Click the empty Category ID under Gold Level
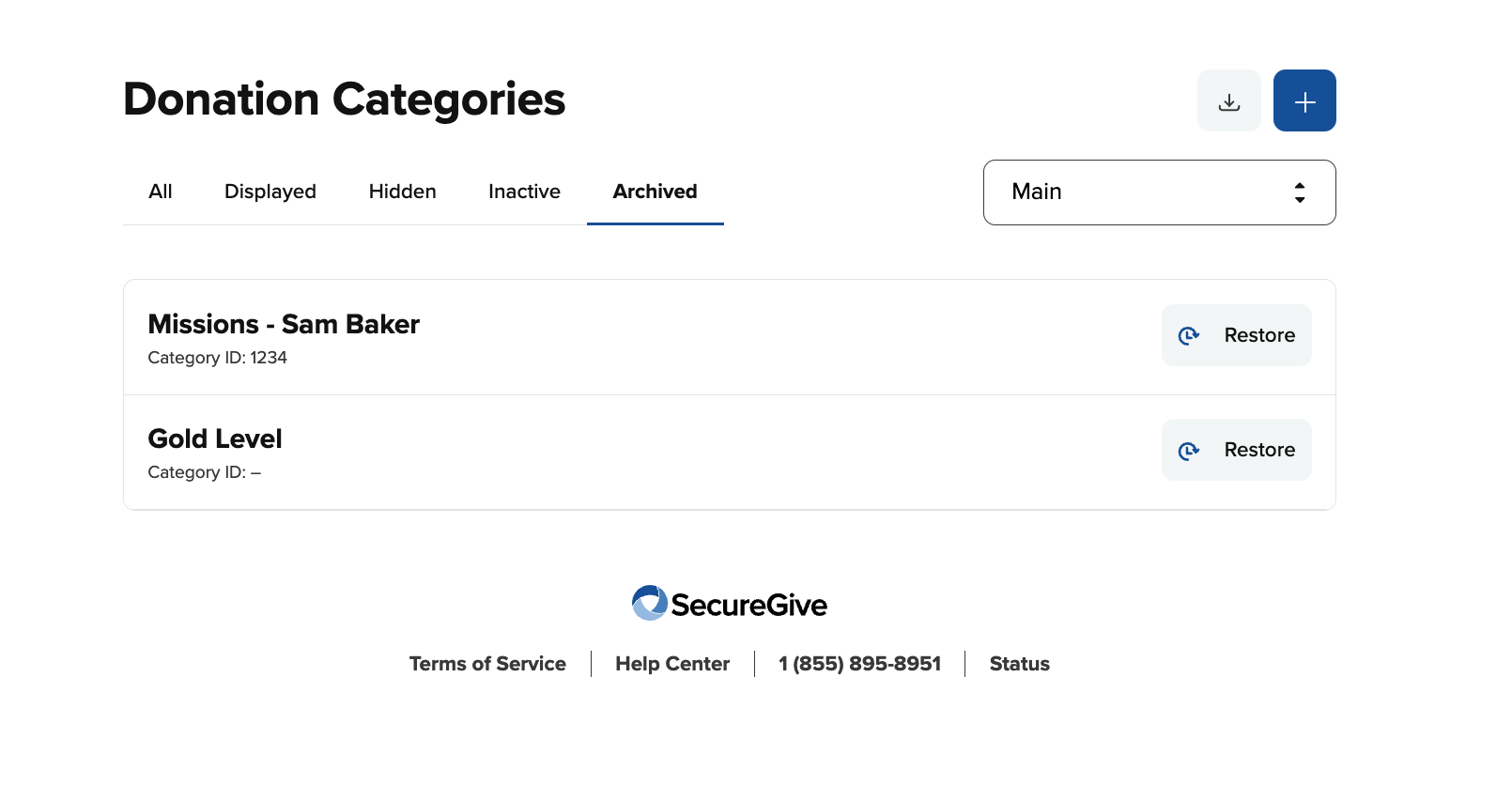1512x785 pixels. (205, 472)
